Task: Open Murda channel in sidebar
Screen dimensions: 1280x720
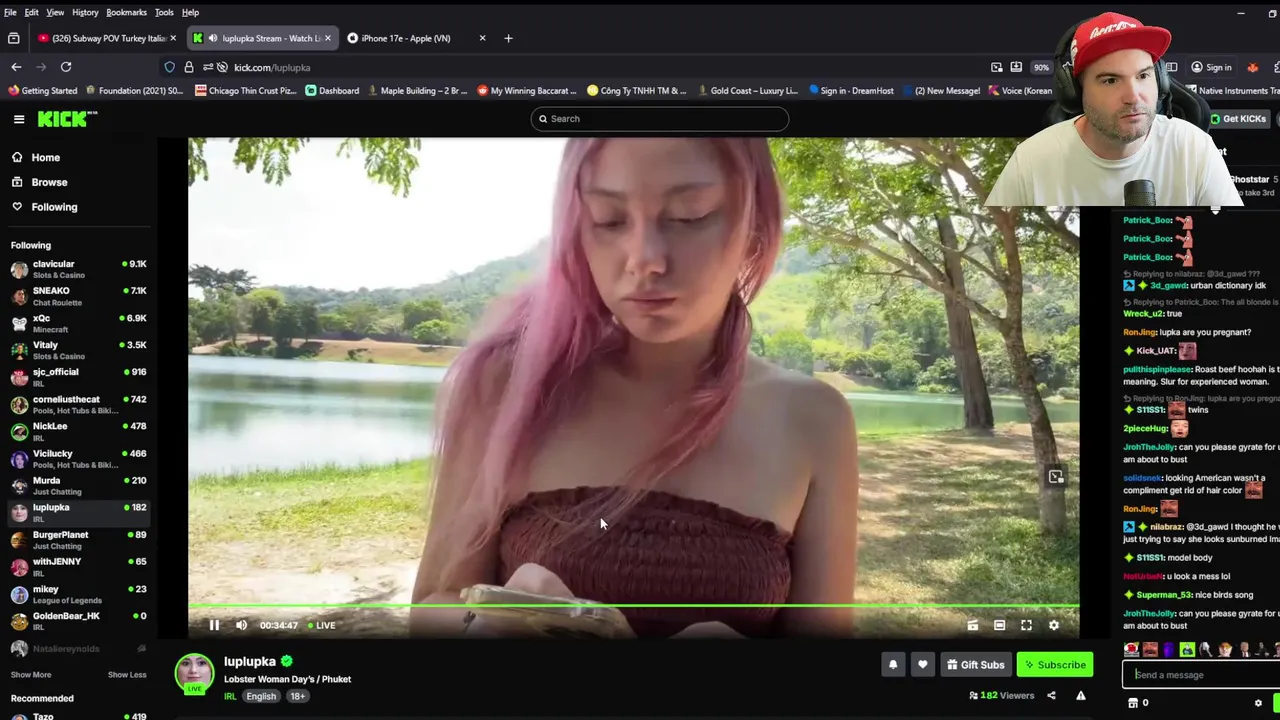Action: pos(78,485)
